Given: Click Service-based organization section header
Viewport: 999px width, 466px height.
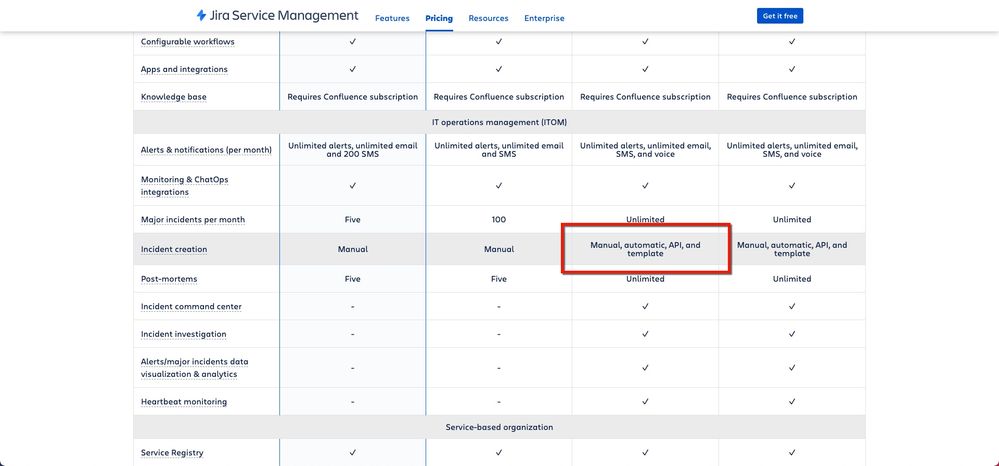Looking at the screenshot, I should [x=500, y=427].
